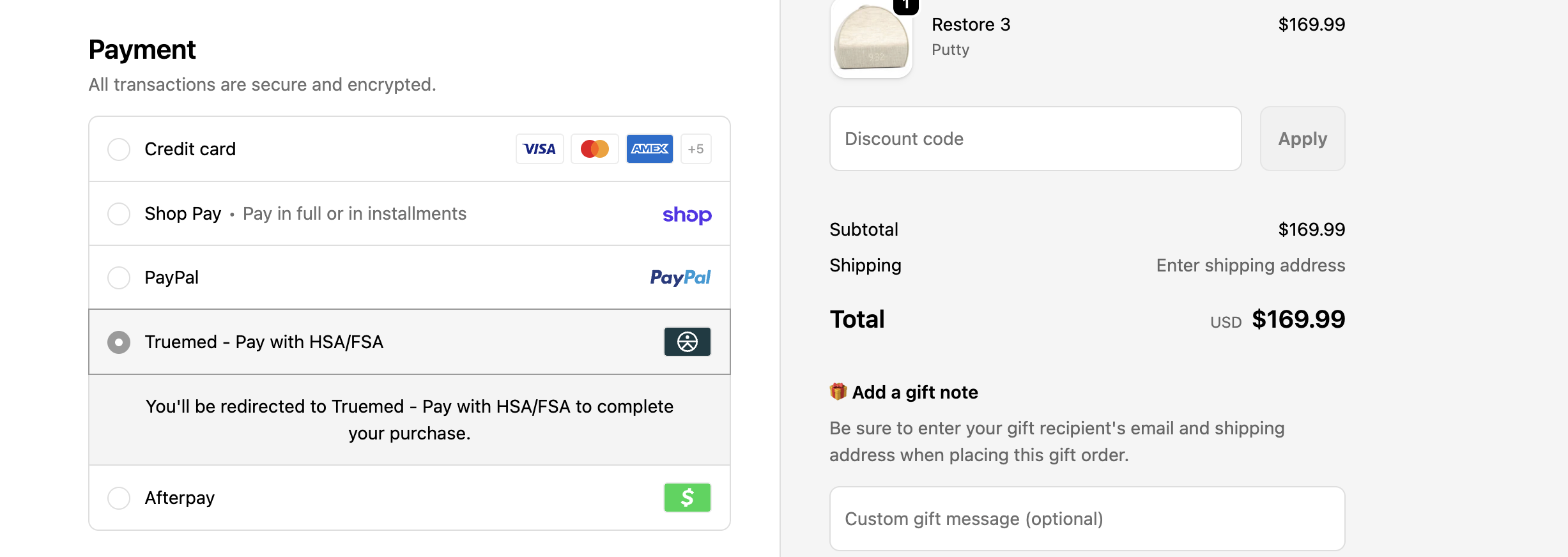1568x557 pixels.
Task: Click the Custom gift message field
Action: pyautogui.click(x=1087, y=519)
